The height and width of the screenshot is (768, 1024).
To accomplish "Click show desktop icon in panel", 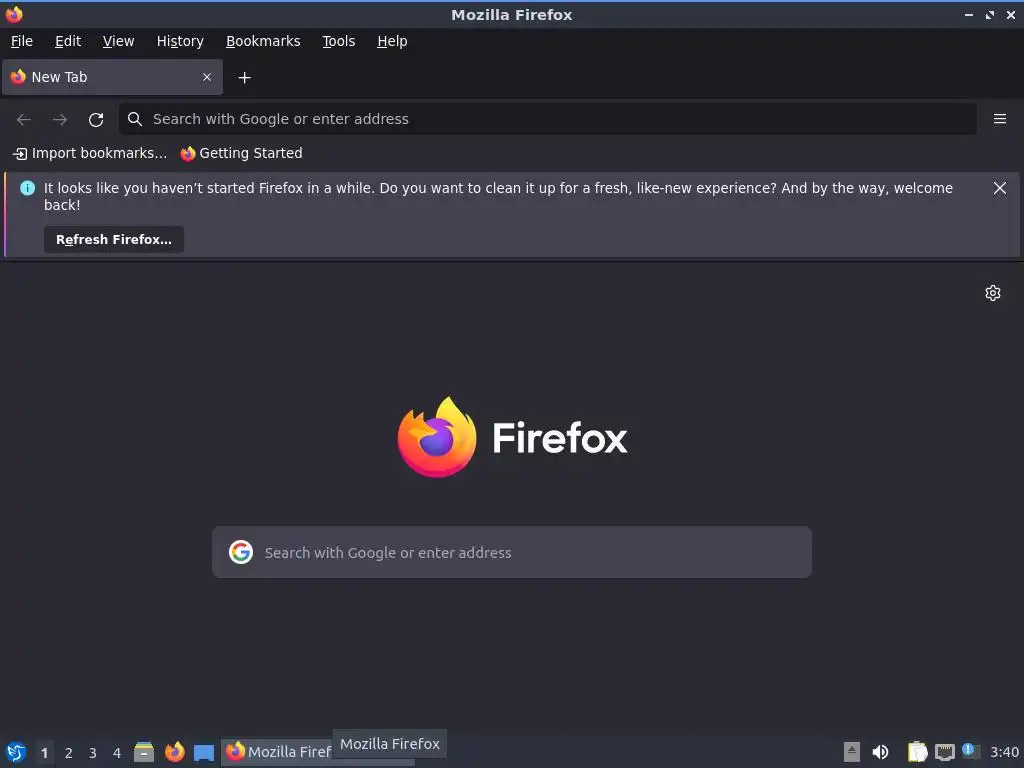I will [204, 752].
